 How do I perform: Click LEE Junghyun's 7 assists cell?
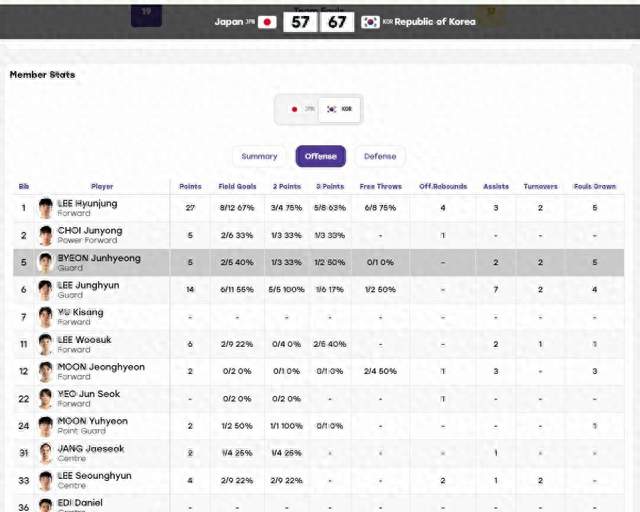tap(496, 289)
